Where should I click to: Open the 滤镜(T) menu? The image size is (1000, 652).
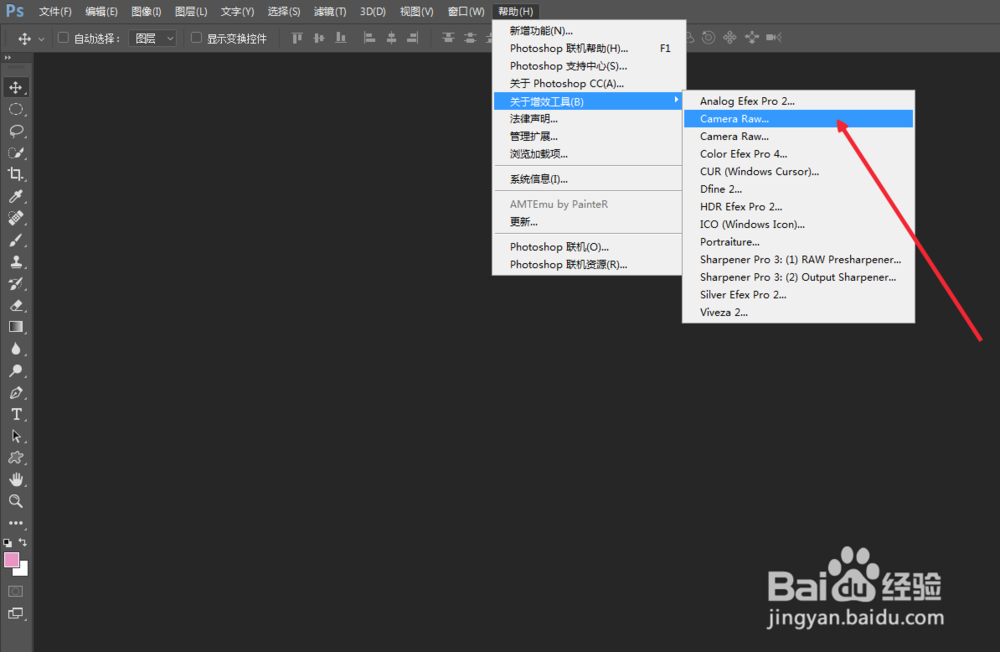[330, 11]
